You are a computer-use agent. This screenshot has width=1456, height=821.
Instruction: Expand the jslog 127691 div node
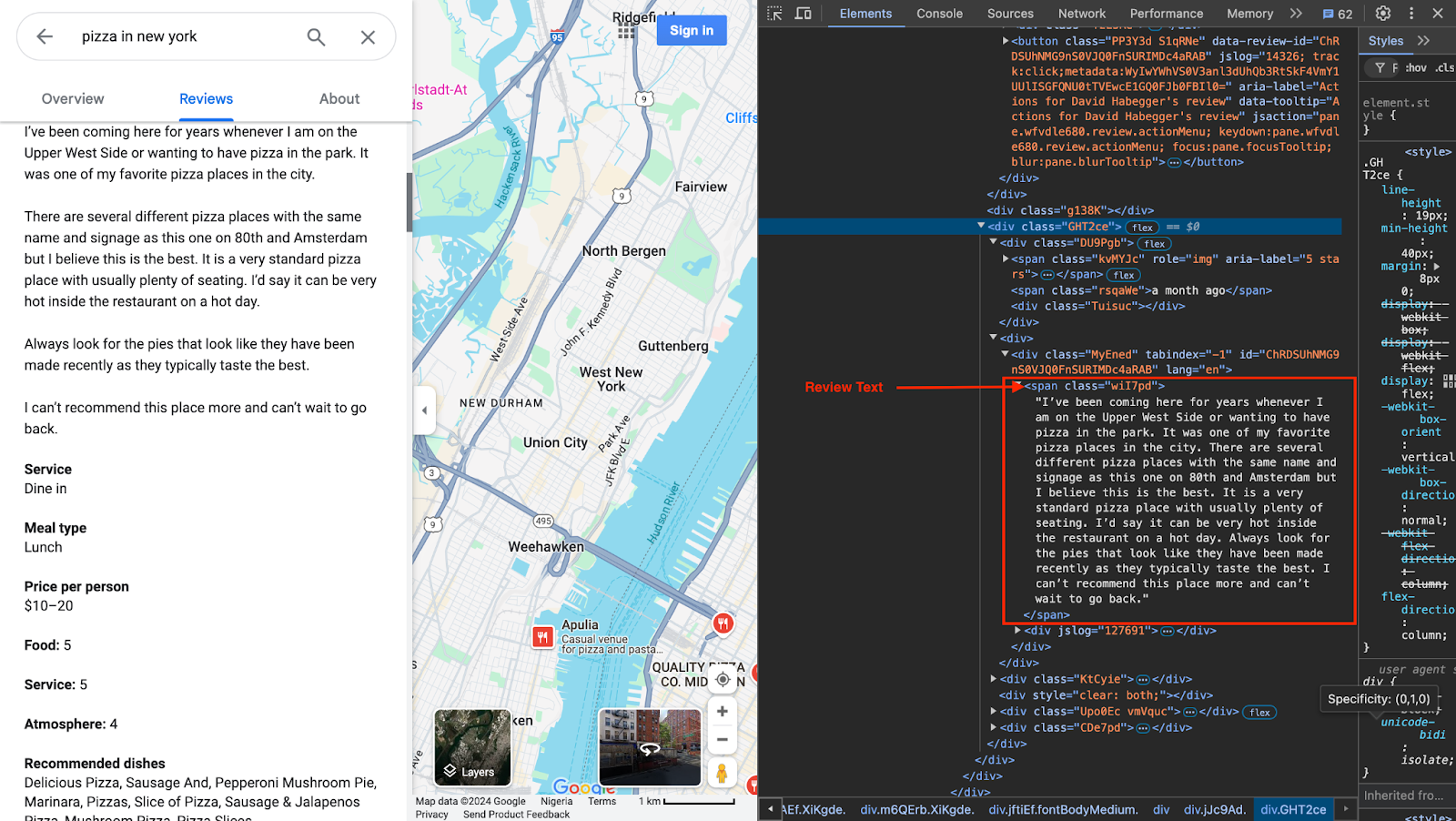[1017, 630]
